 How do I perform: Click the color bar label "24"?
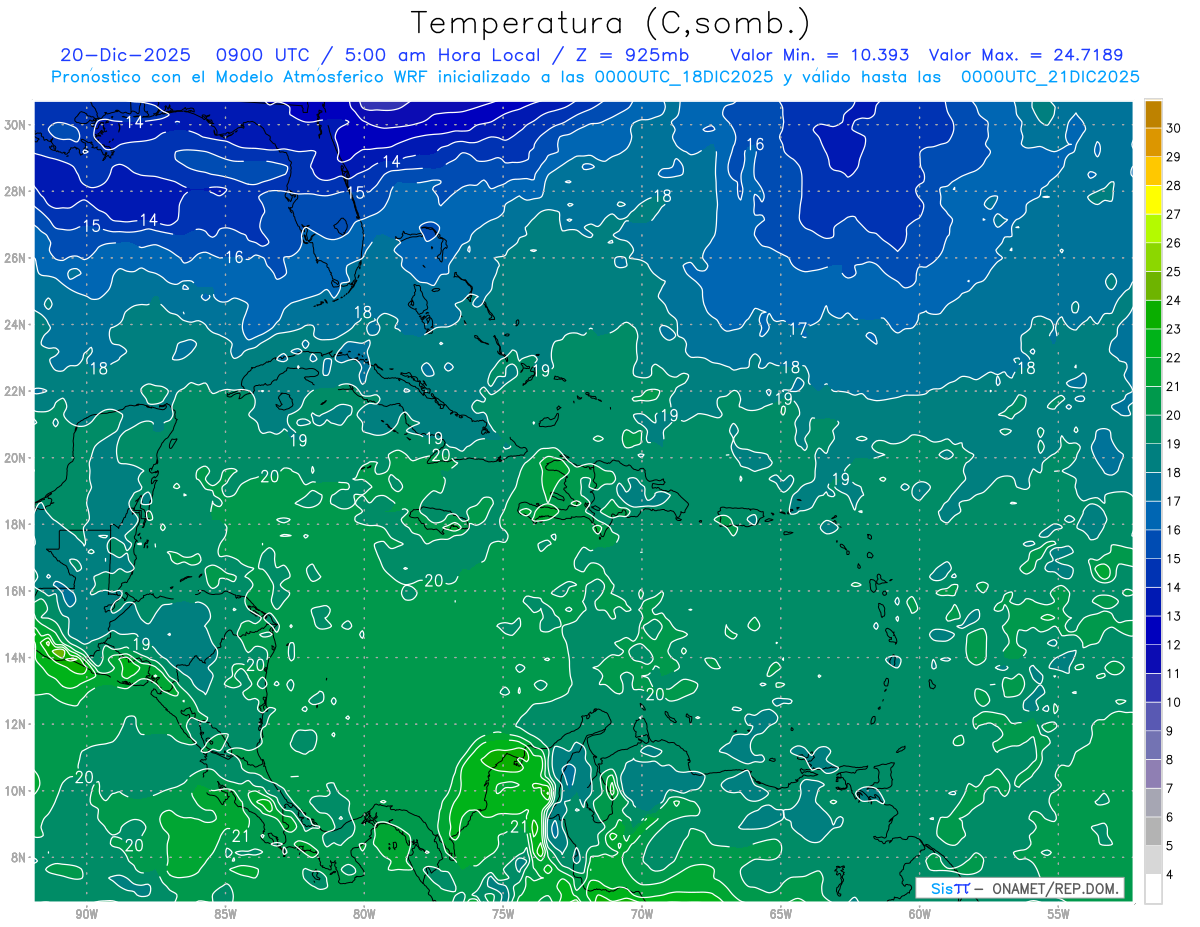click(1173, 300)
